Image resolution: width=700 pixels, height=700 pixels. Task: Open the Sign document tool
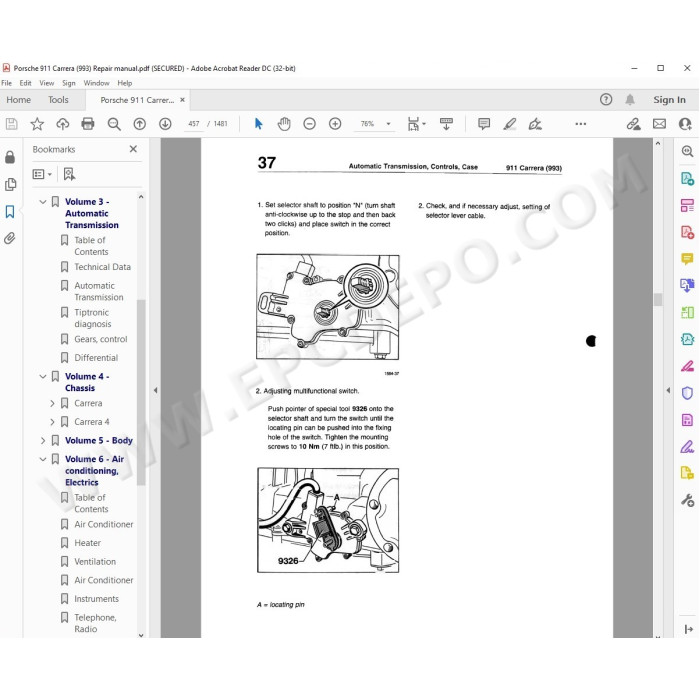(x=535, y=124)
